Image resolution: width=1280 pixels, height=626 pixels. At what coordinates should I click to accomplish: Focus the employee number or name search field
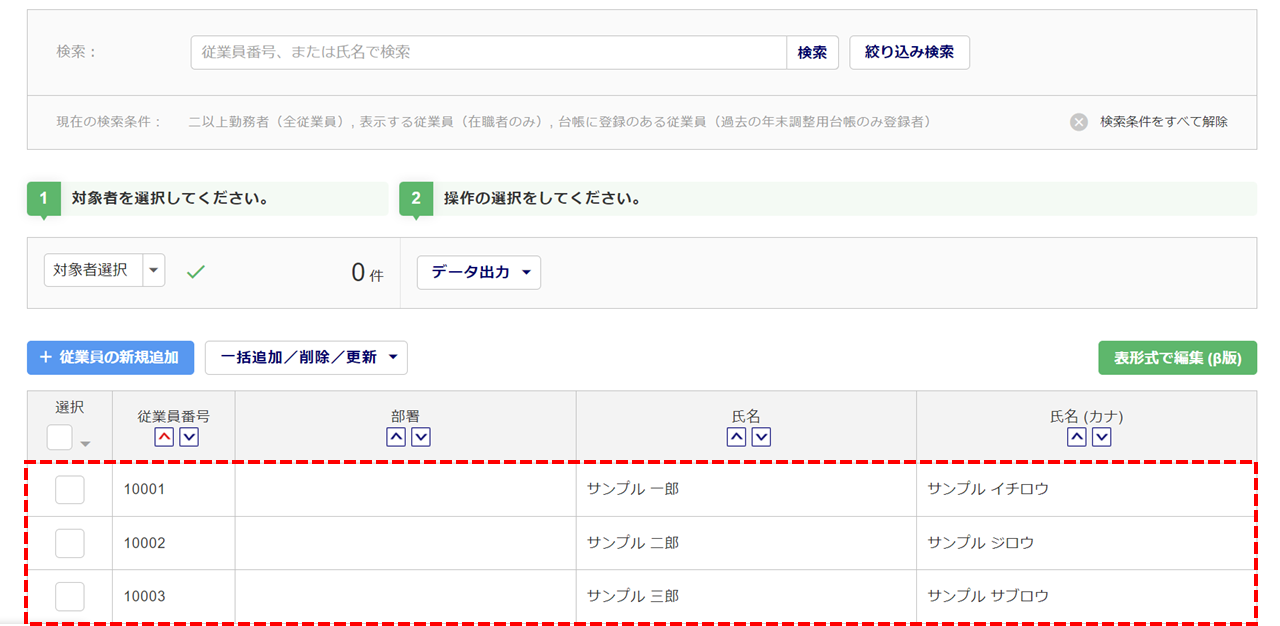pos(488,53)
